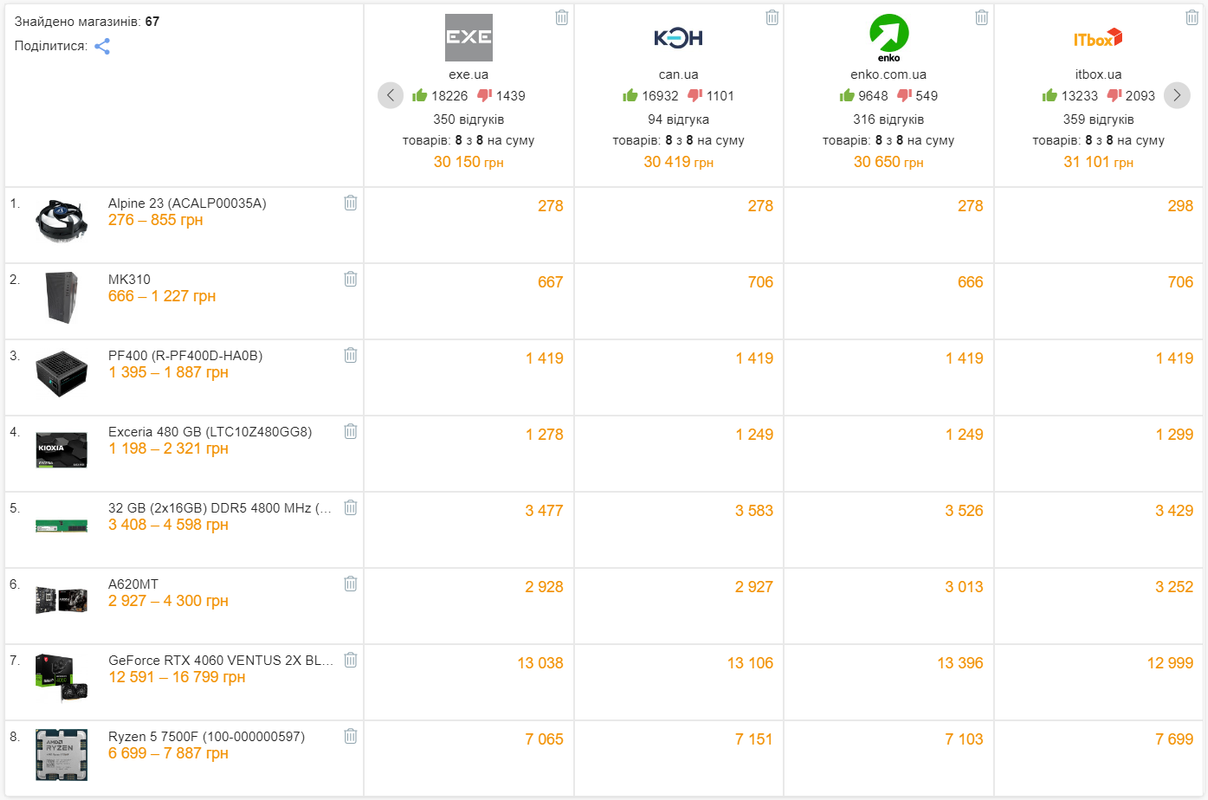This screenshot has width=1208, height=800.
Task: Click the 12 999 price for RTX 4060 at itbox
Action: pyautogui.click(x=1160, y=663)
